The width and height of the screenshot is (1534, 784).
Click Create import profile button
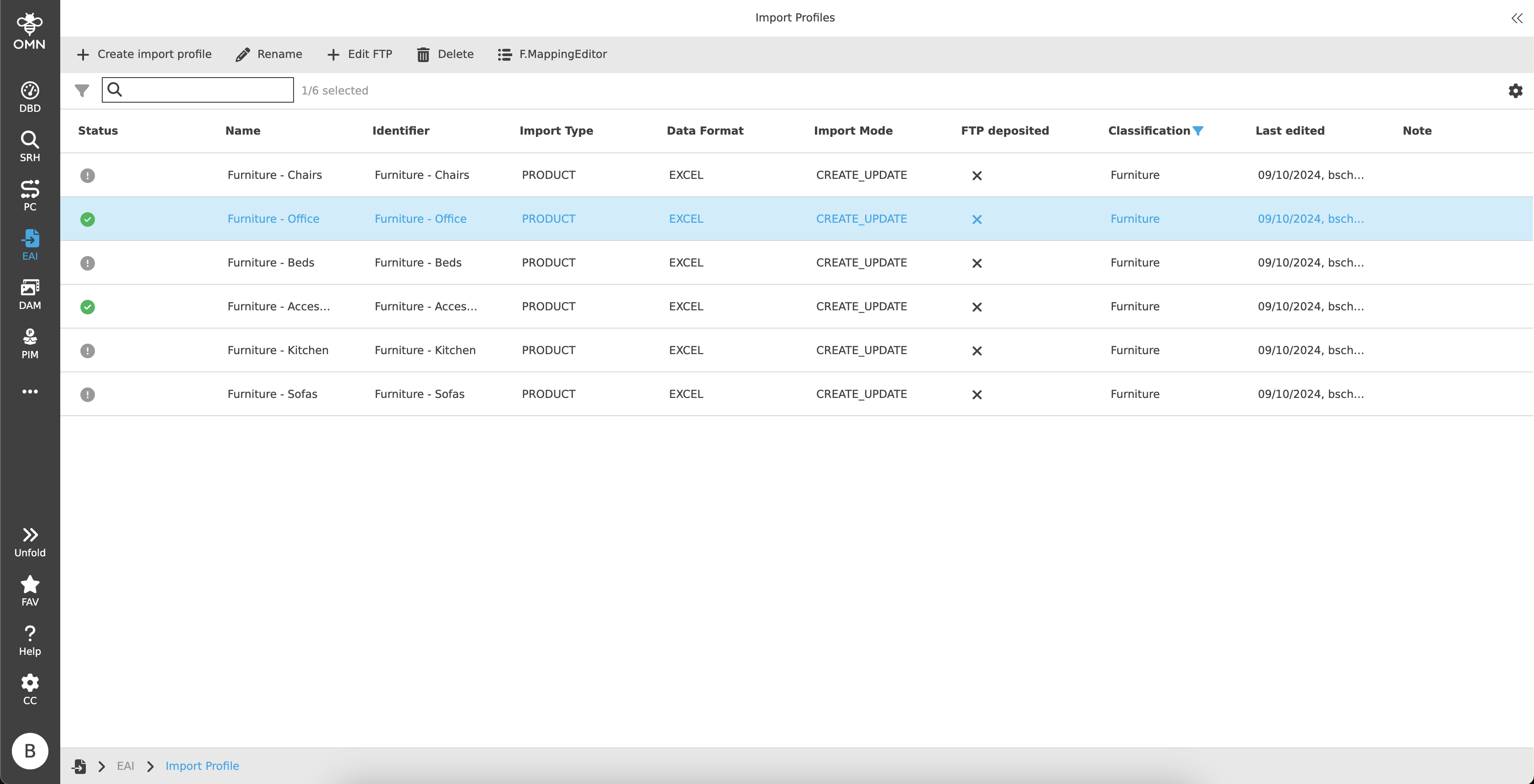pos(144,55)
